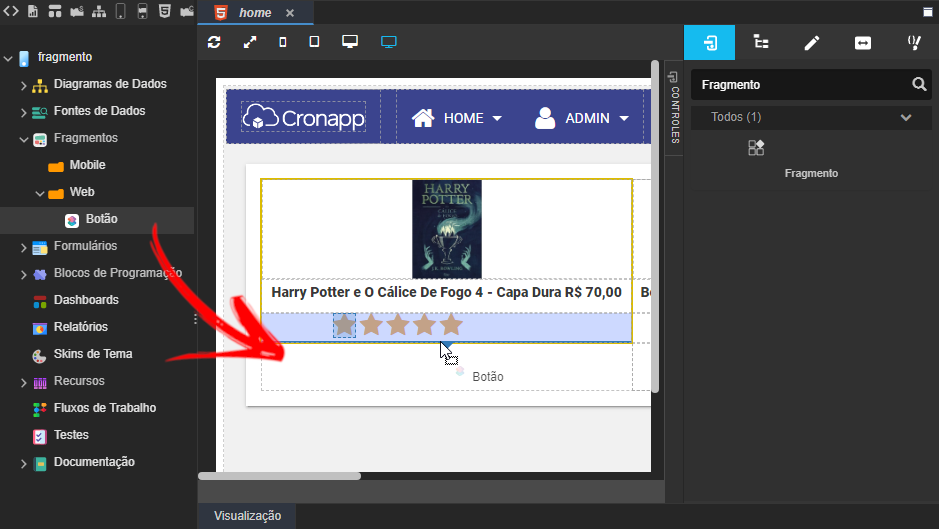Click the code brackets icon in top toolbar
Screen dimensions: 939x529
(11, 11)
